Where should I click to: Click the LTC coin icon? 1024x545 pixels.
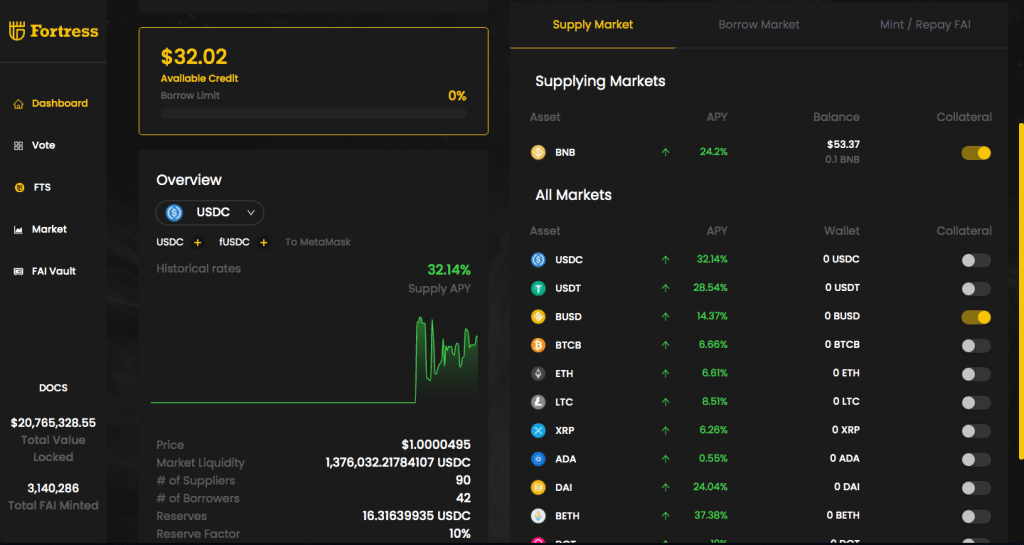coord(538,402)
